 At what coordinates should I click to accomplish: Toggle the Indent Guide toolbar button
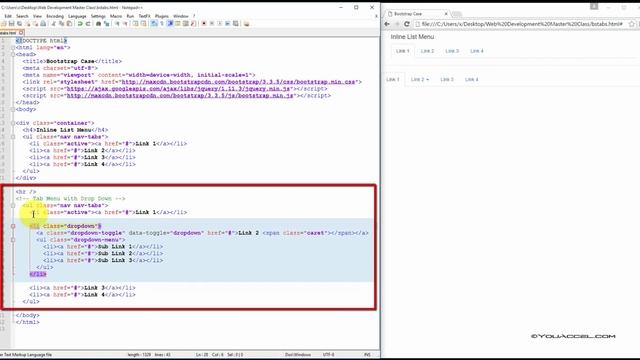click(x=169, y=24)
